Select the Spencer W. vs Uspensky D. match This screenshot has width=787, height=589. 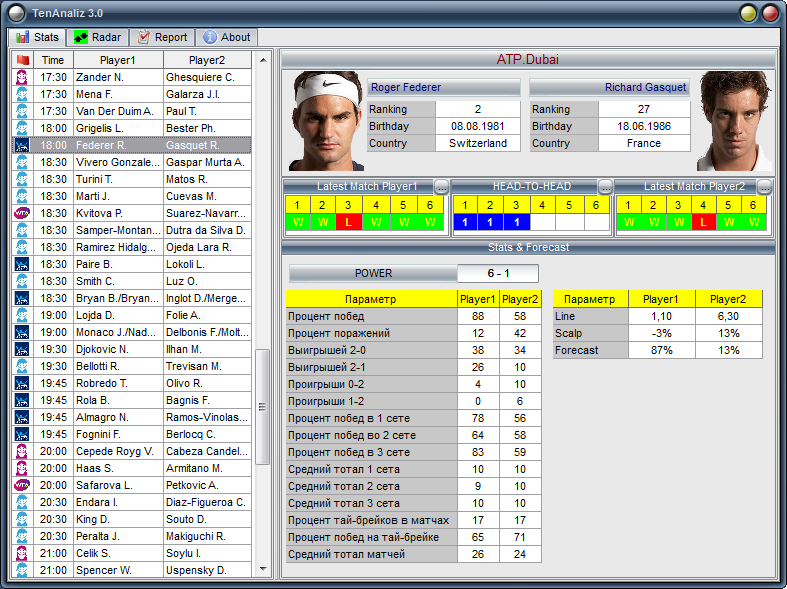click(x=132, y=570)
